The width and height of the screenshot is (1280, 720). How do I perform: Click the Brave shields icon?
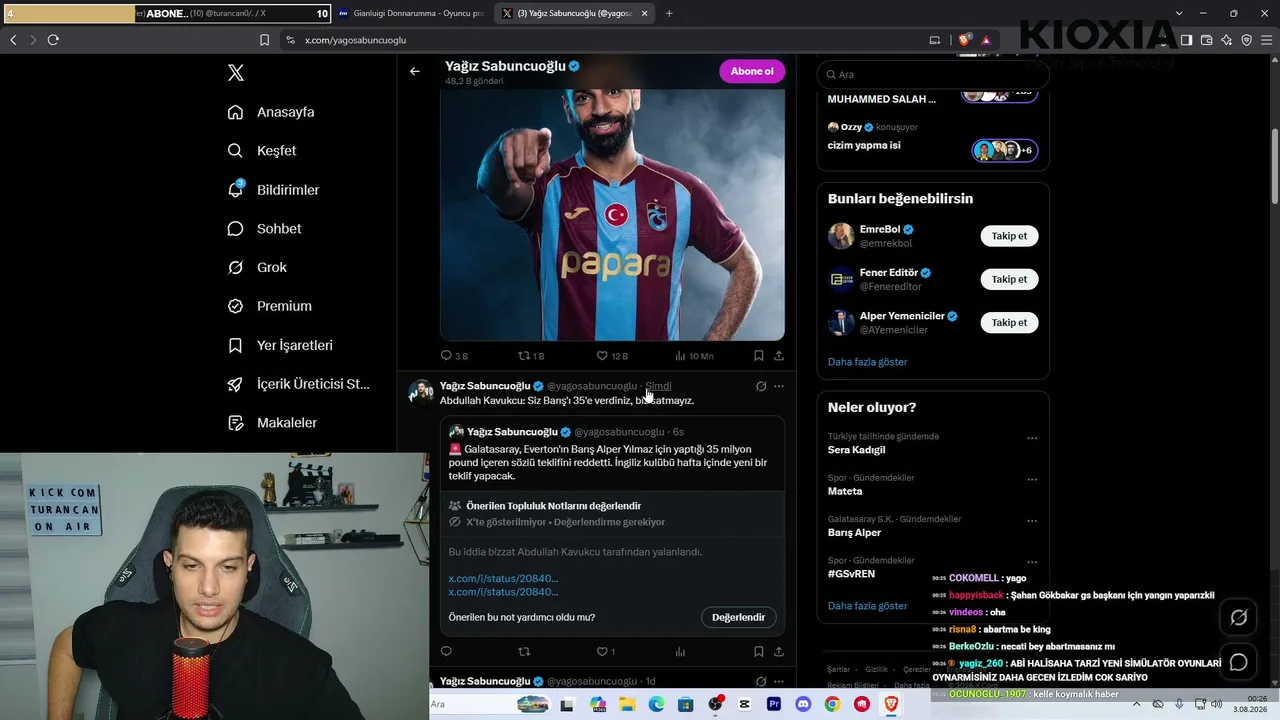964,40
